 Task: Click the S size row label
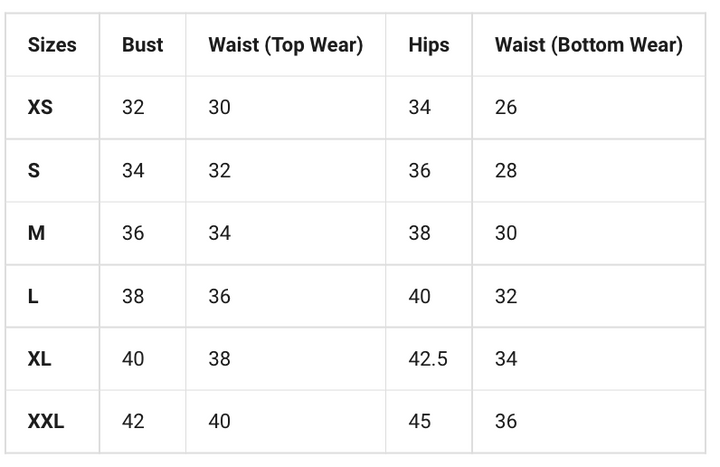point(34,170)
